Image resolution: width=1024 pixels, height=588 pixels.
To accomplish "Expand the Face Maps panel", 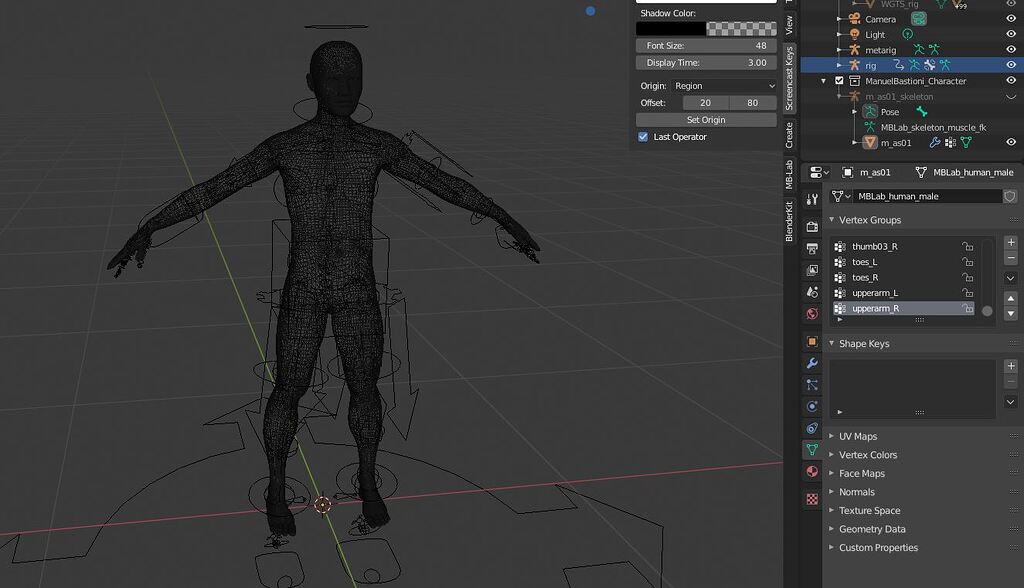I will point(832,473).
